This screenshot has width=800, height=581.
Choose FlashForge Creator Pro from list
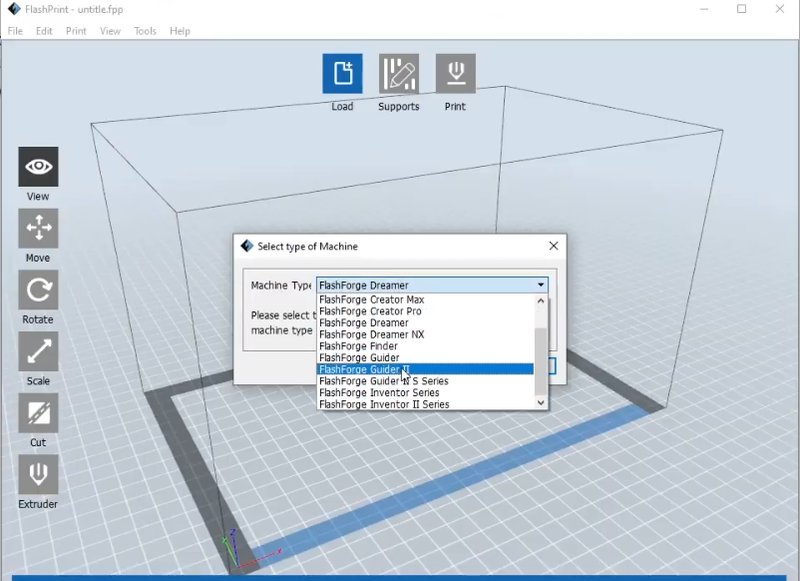click(x=369, y=311)
